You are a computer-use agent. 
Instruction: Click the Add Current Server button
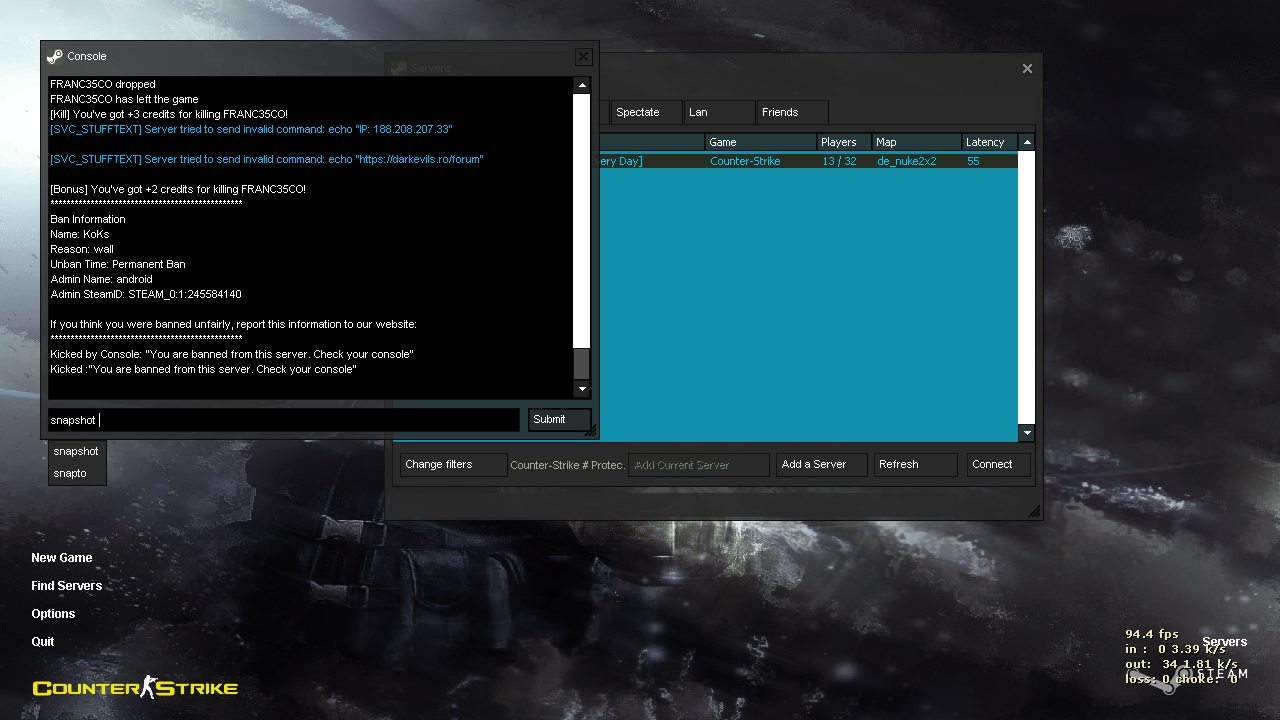click(x=699, y=465)
